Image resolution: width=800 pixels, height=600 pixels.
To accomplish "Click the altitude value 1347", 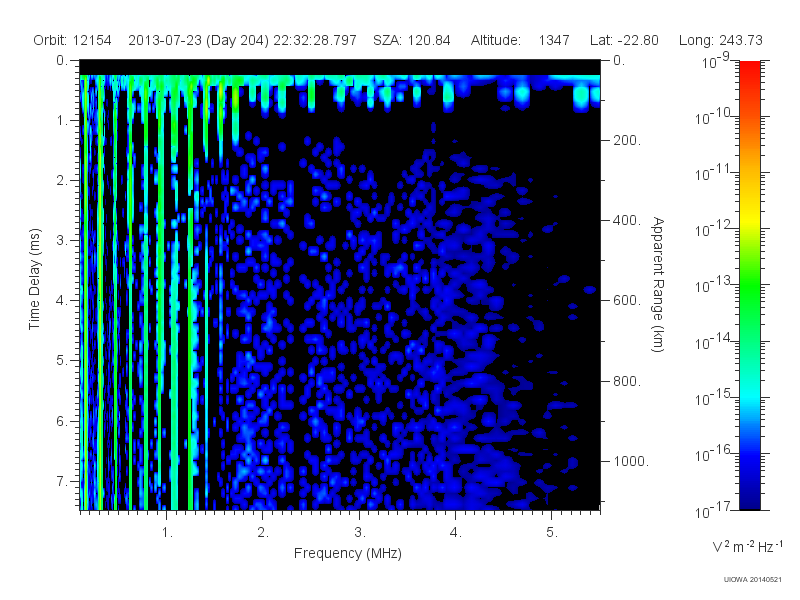I will pyautogui.click(x=554, y=40).
